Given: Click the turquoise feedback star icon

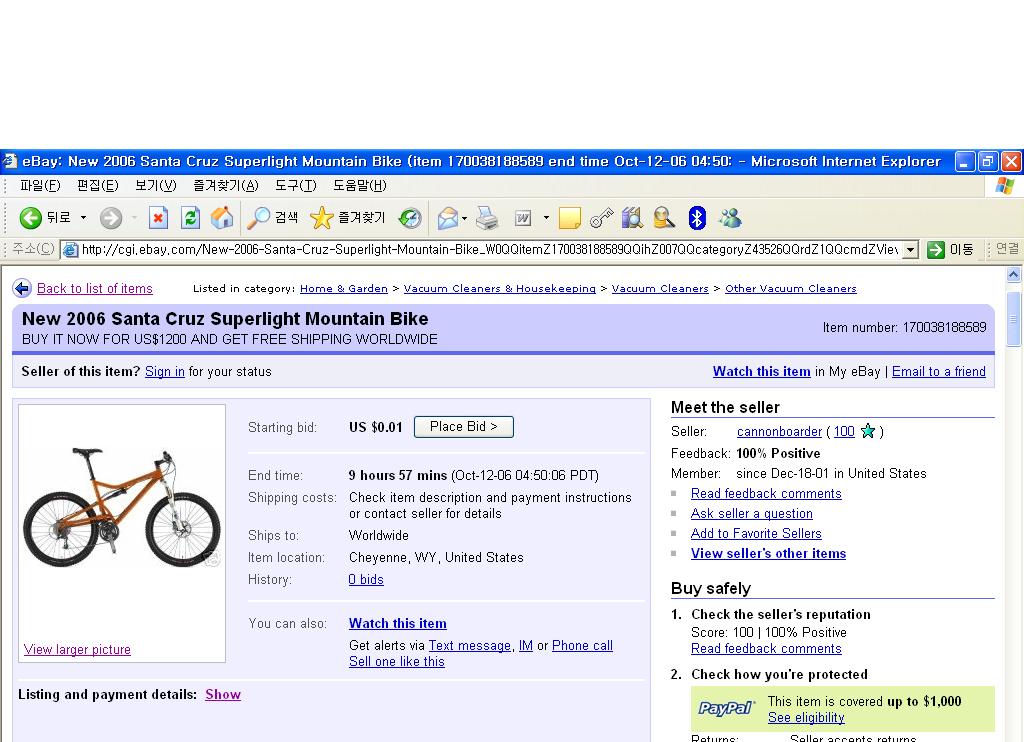Looking at the screenshot, I should coord(868,431).
